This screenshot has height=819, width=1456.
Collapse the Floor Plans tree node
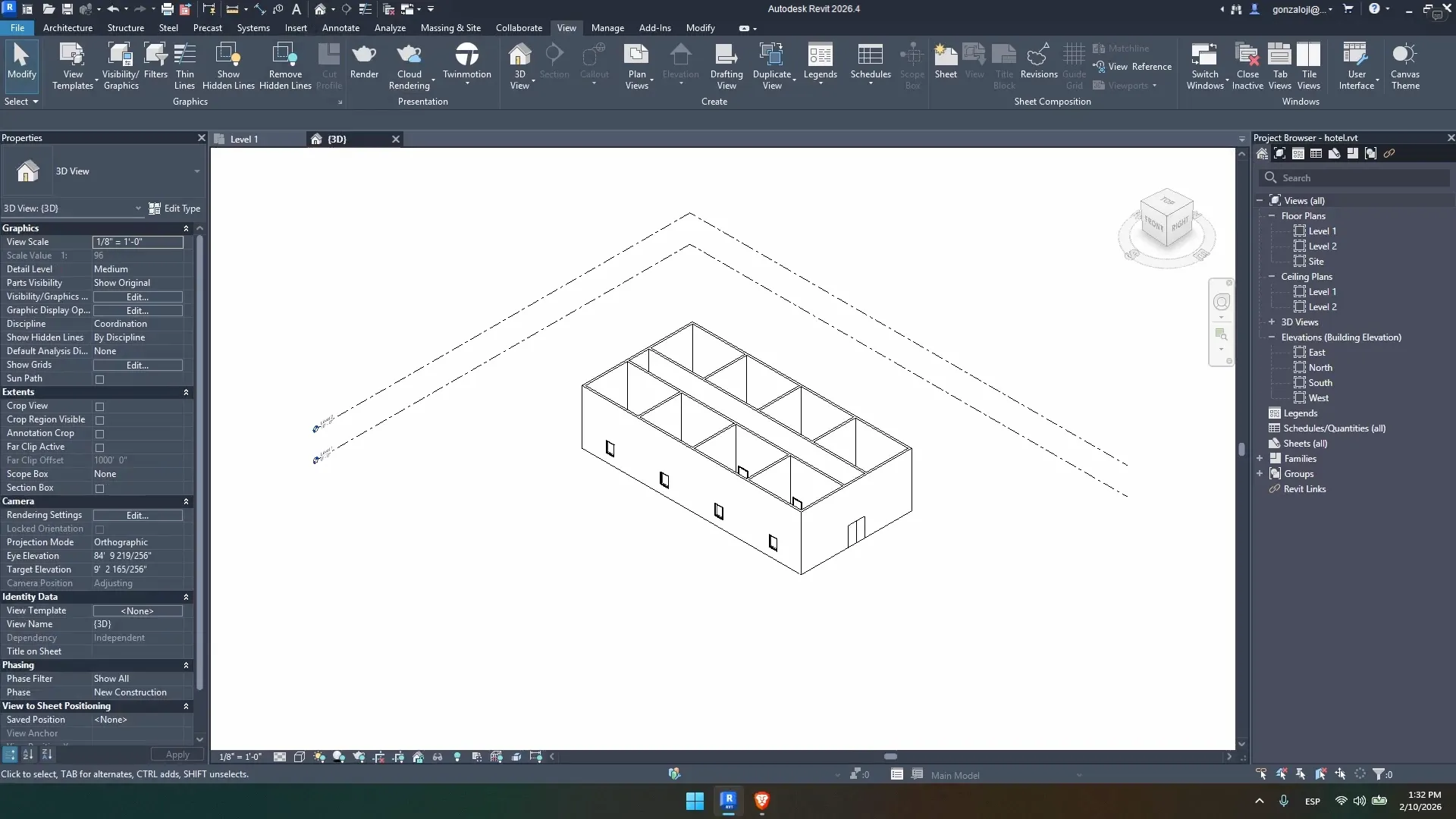point(1272,216)
